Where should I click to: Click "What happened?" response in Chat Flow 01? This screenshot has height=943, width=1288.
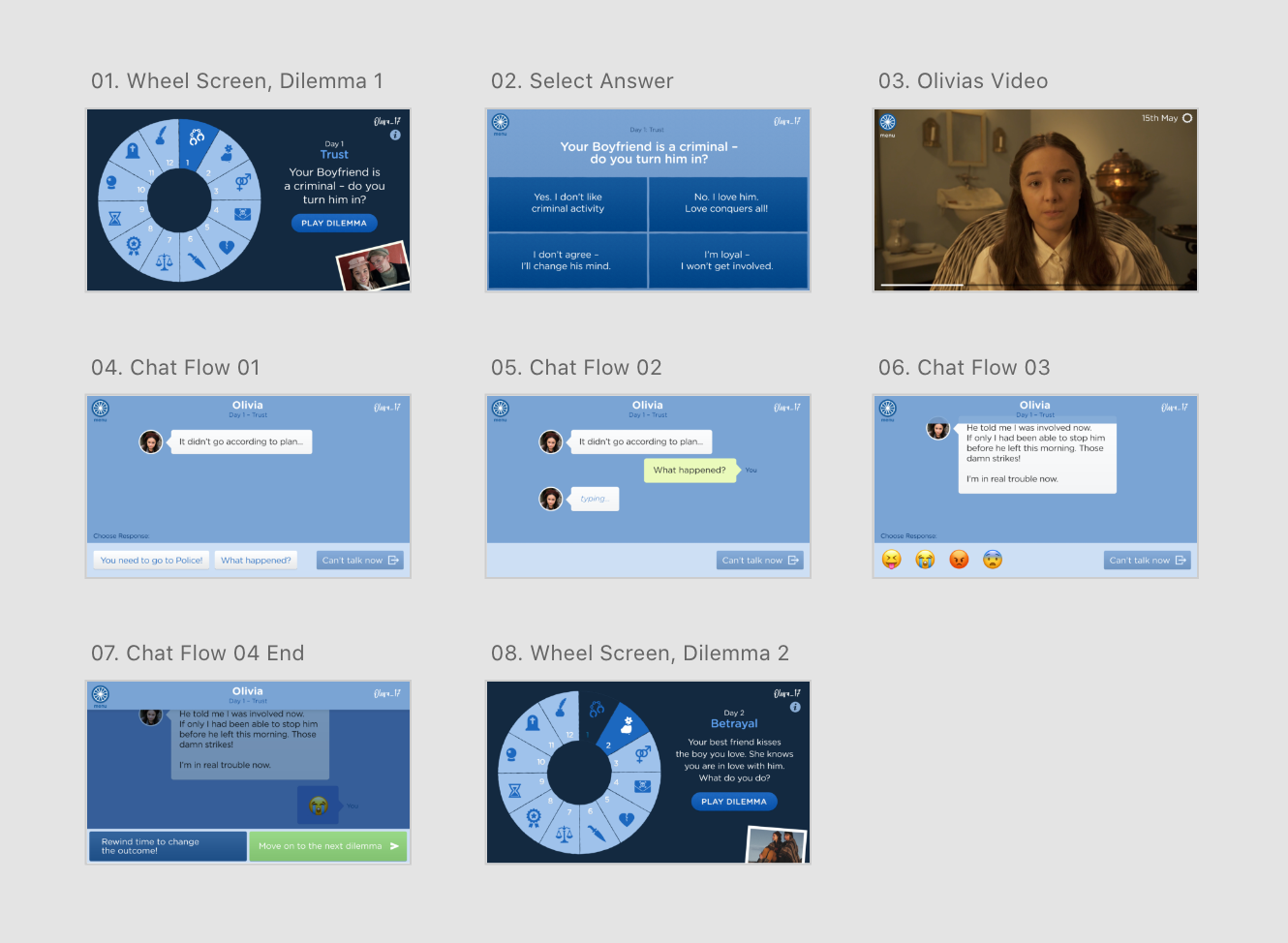pyautogui.click(x=256, y=560)
